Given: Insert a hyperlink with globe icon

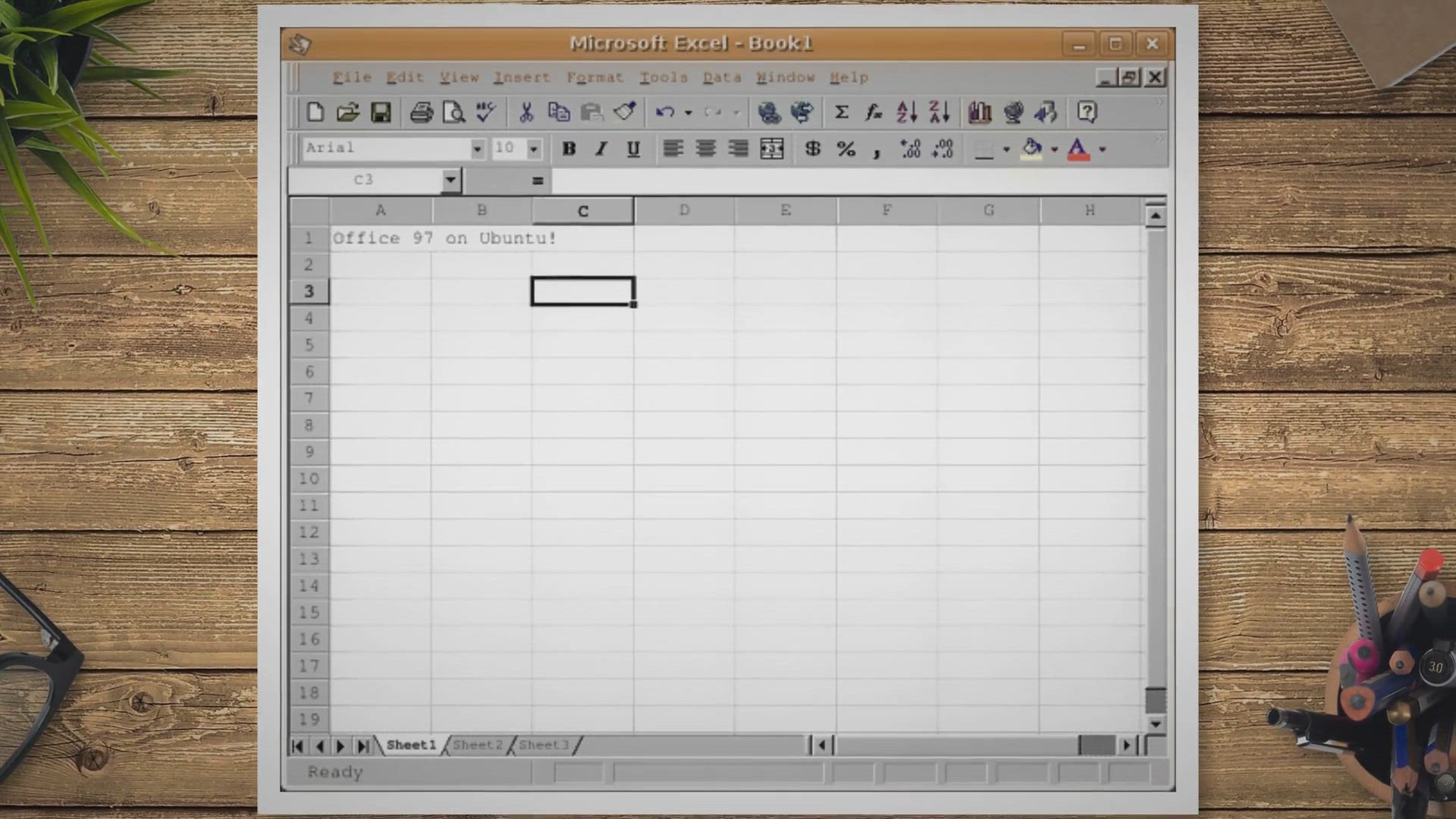Looking at the screenshot, I should click(769, 112).
